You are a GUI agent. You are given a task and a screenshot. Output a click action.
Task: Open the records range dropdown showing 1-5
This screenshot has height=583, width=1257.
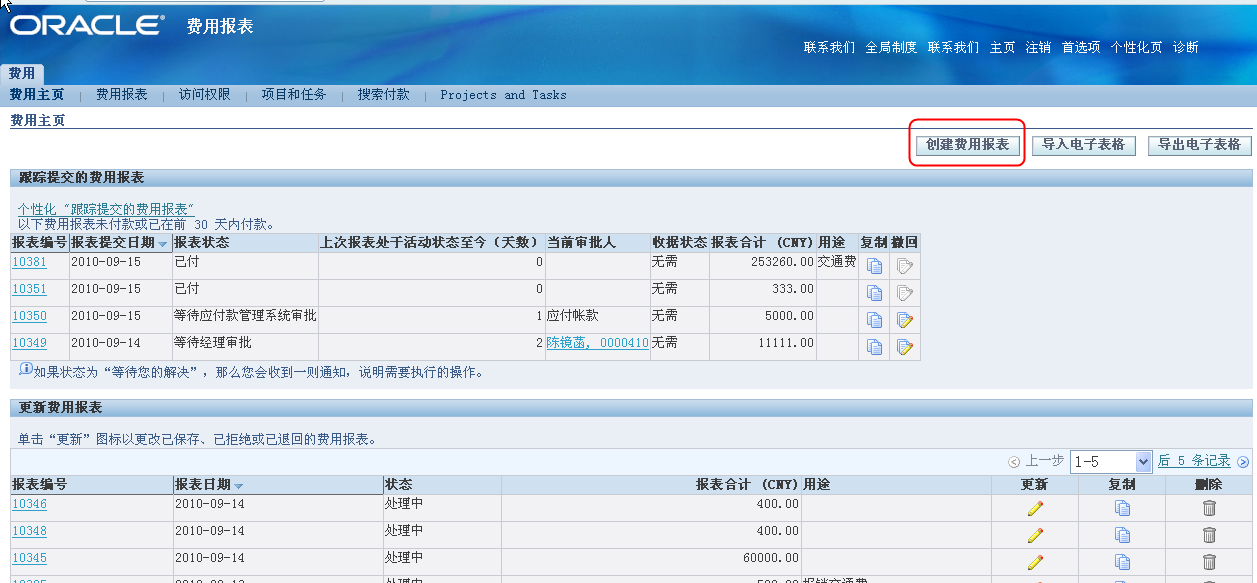tap(1111, 461)
